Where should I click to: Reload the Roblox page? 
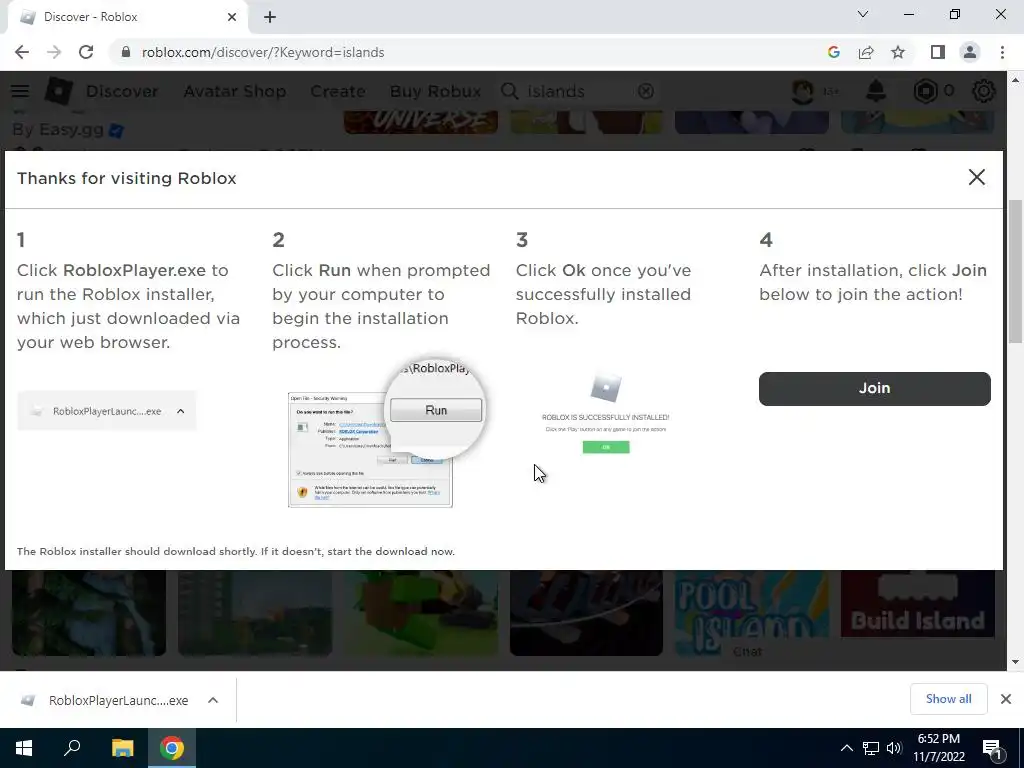(x=86, y=52)
